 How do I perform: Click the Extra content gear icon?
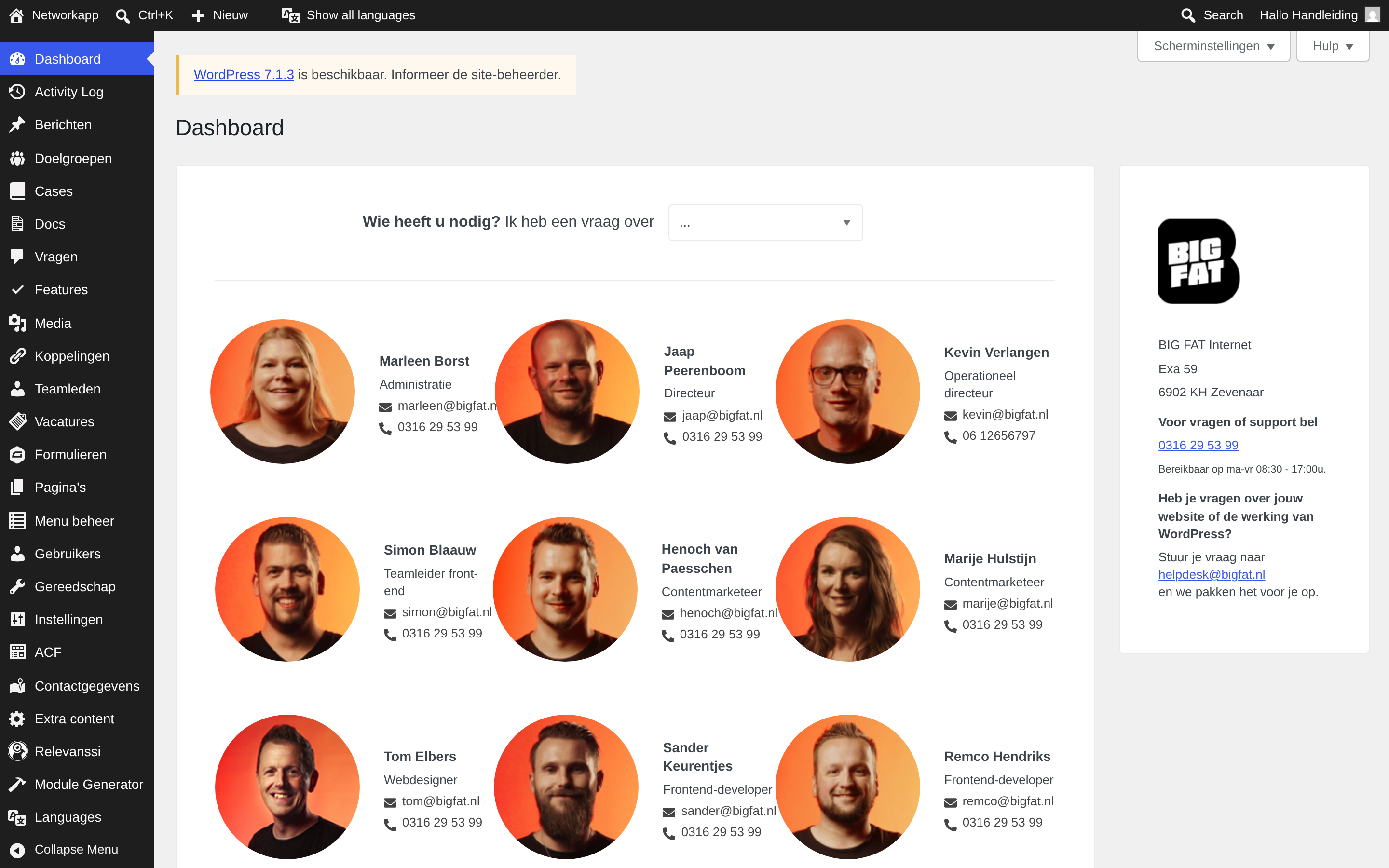17,719
